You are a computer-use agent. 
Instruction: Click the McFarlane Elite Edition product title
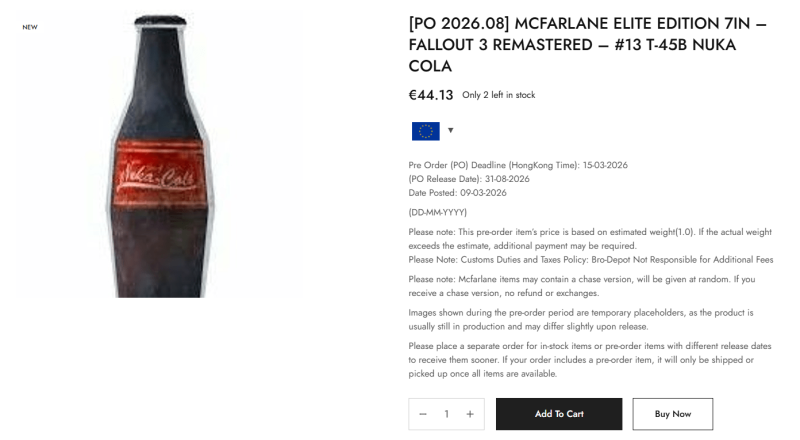point(587,44)
